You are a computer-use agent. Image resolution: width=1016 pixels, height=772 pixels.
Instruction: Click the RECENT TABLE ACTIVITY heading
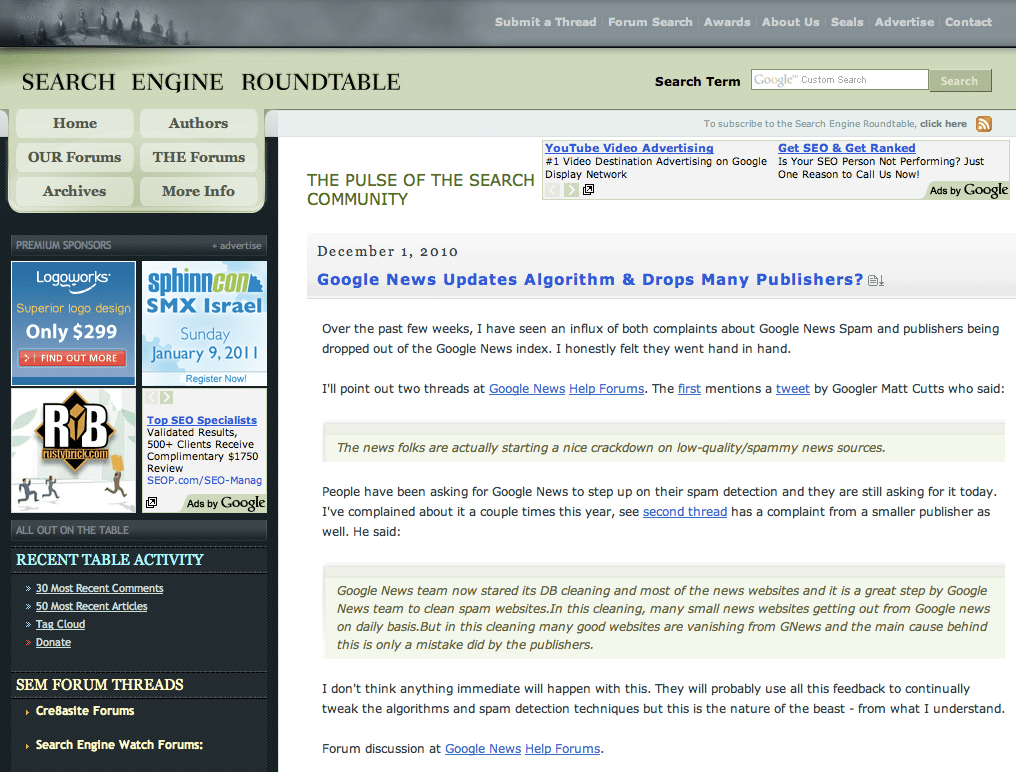click(110, 560)
